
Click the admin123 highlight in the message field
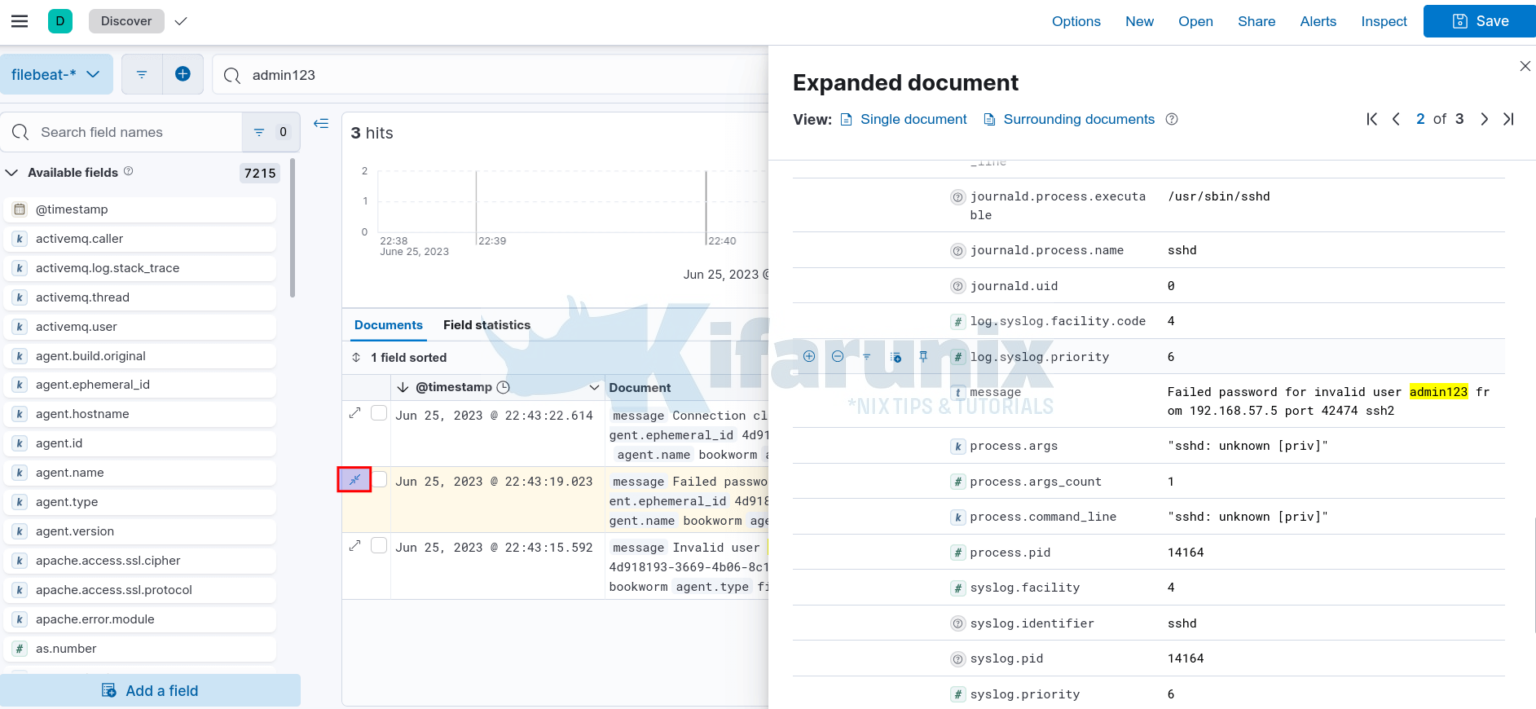click(x=1439, y=391)
